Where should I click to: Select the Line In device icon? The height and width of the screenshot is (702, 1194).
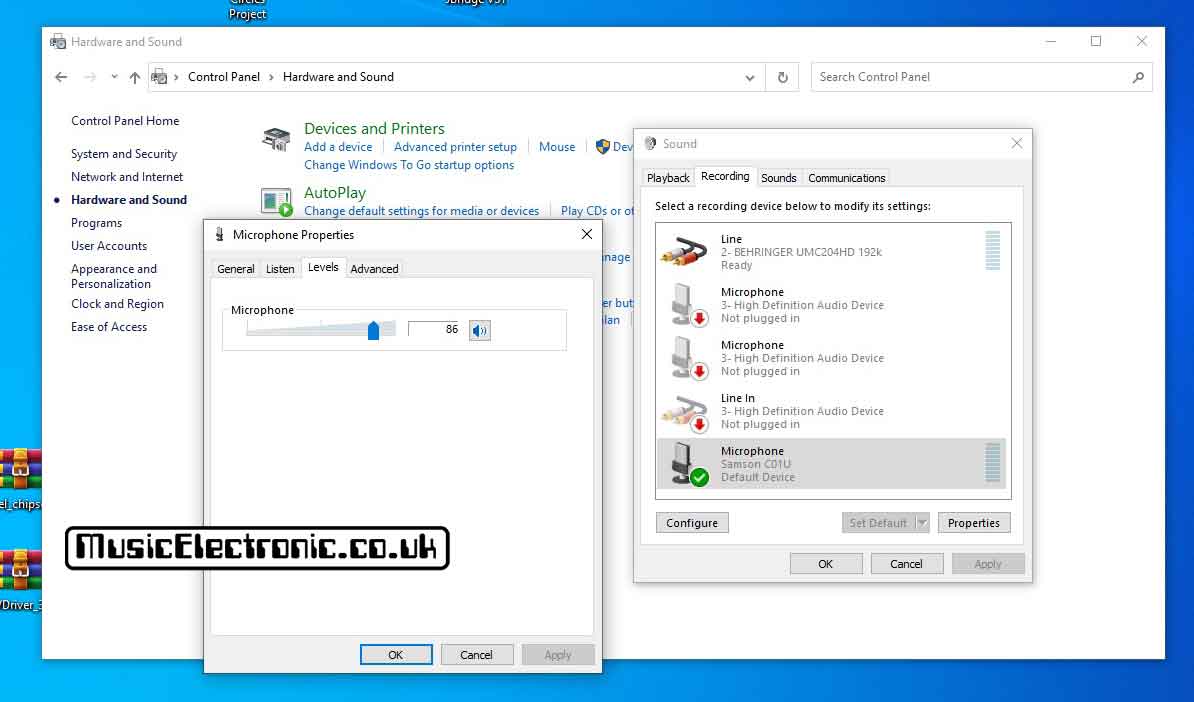click(x=684, y=411)
